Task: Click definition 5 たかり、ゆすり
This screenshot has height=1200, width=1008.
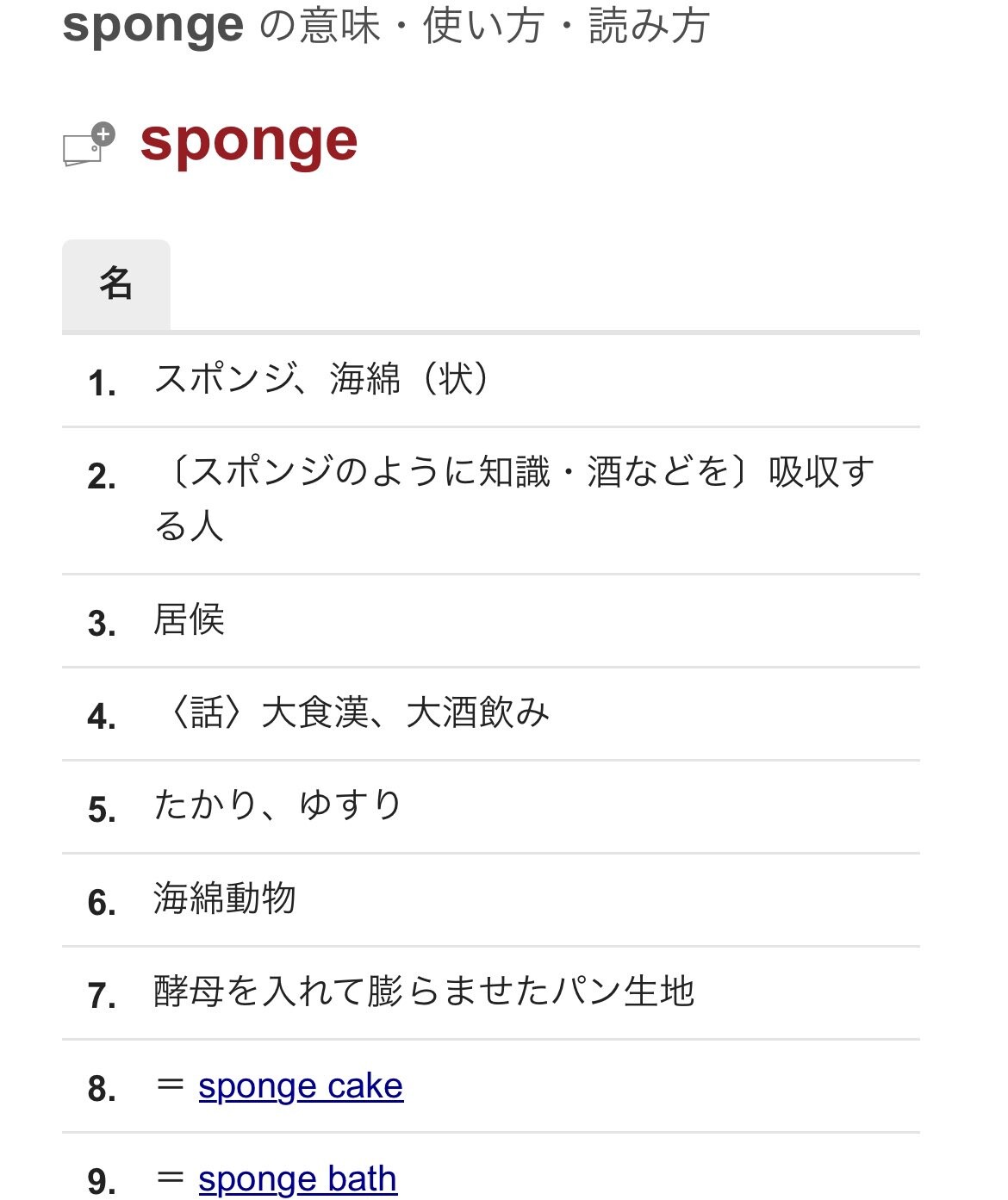Action: pos(277,806)
